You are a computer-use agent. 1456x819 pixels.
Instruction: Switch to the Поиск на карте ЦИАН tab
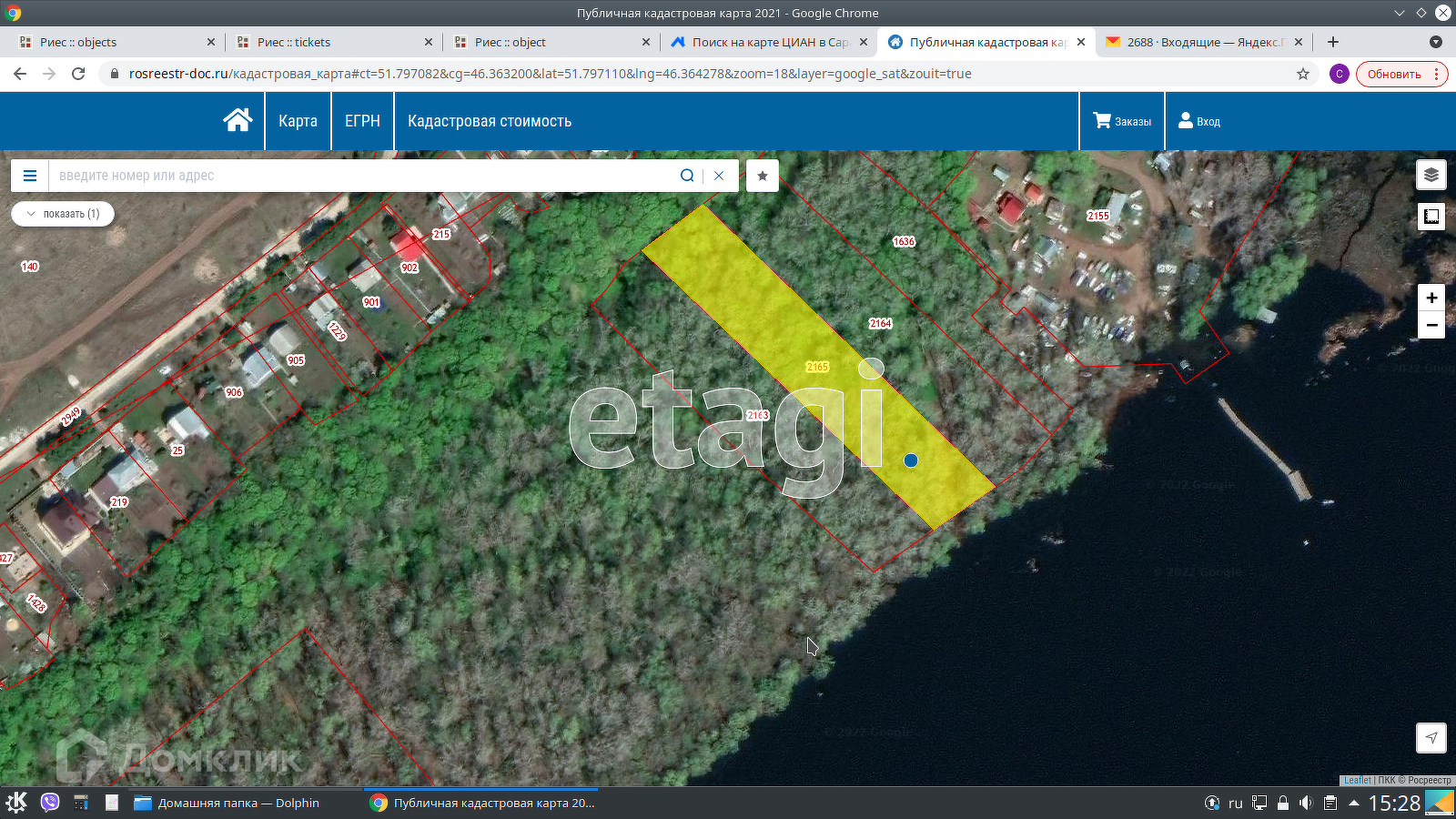pos(770,42)
